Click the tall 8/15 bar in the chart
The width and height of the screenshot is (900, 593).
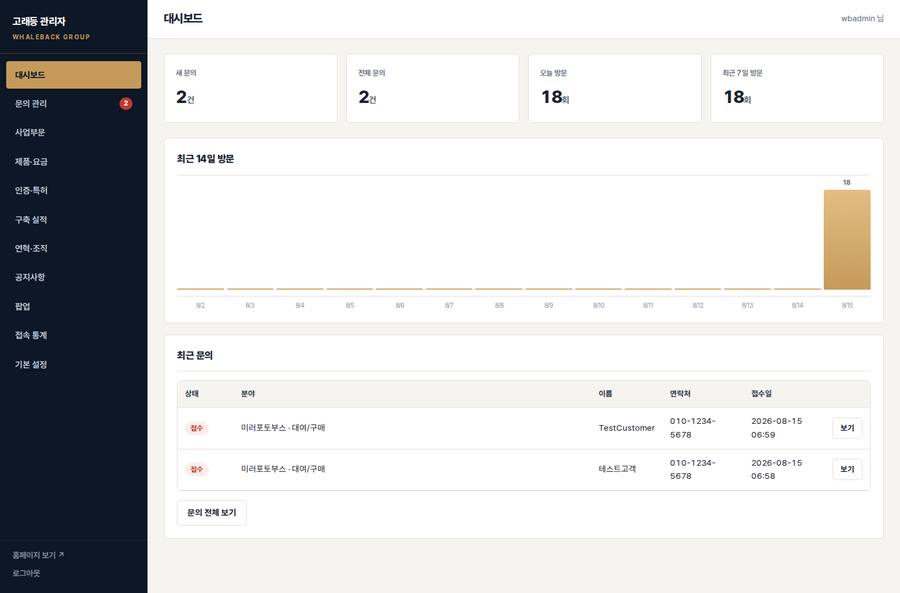click(847, 239)
